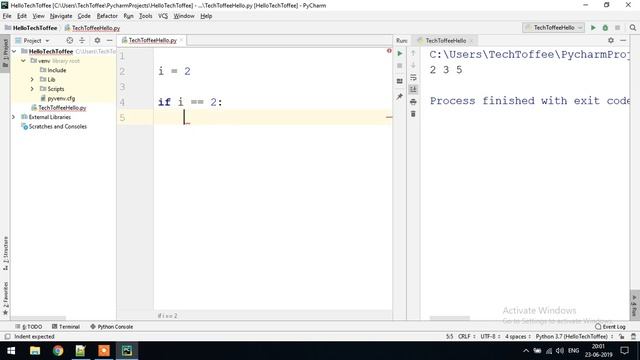Image resolution: width=640 pixels, height=360 pixels.
Task: Select TechToffeeHello.py in the project tree
Action: coord(59,108)
